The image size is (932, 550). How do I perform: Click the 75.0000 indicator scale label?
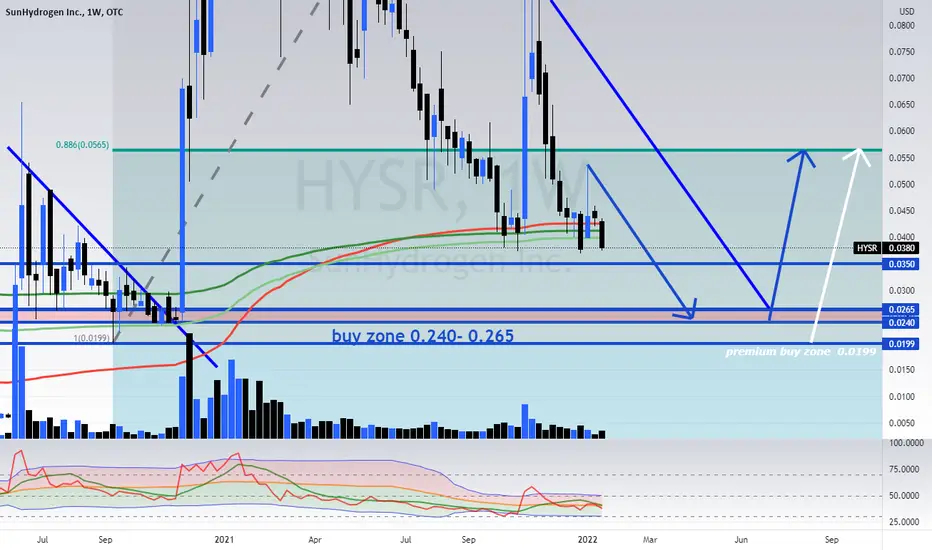pos(904,469)
